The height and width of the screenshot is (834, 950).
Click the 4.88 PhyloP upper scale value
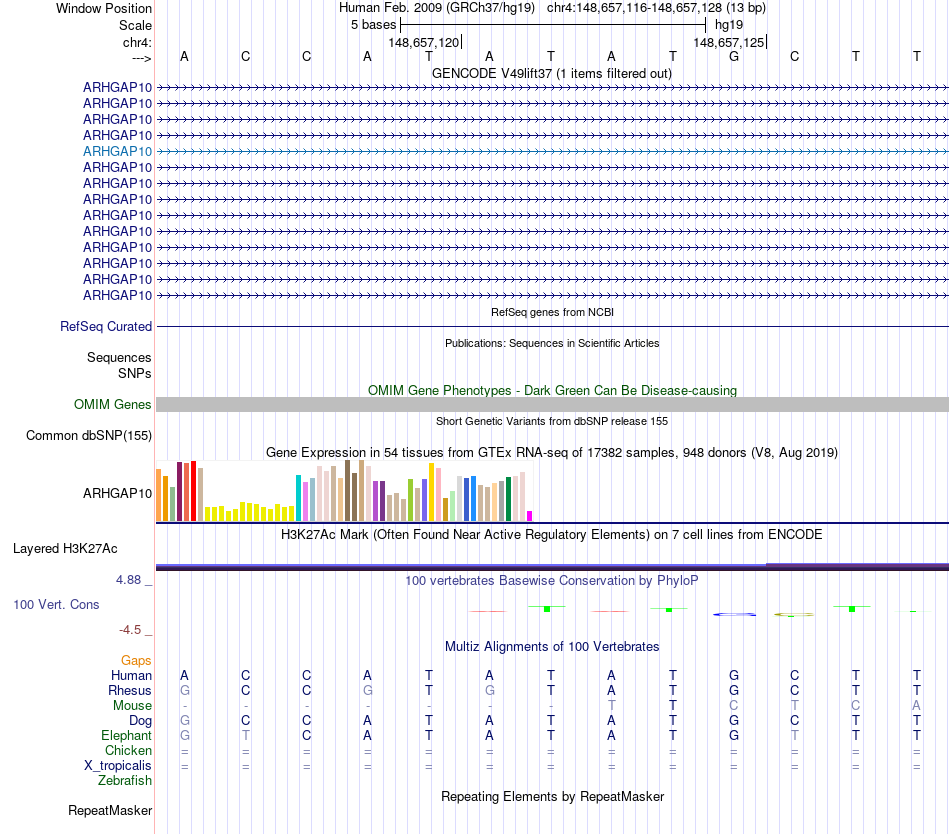coord(128,580)
